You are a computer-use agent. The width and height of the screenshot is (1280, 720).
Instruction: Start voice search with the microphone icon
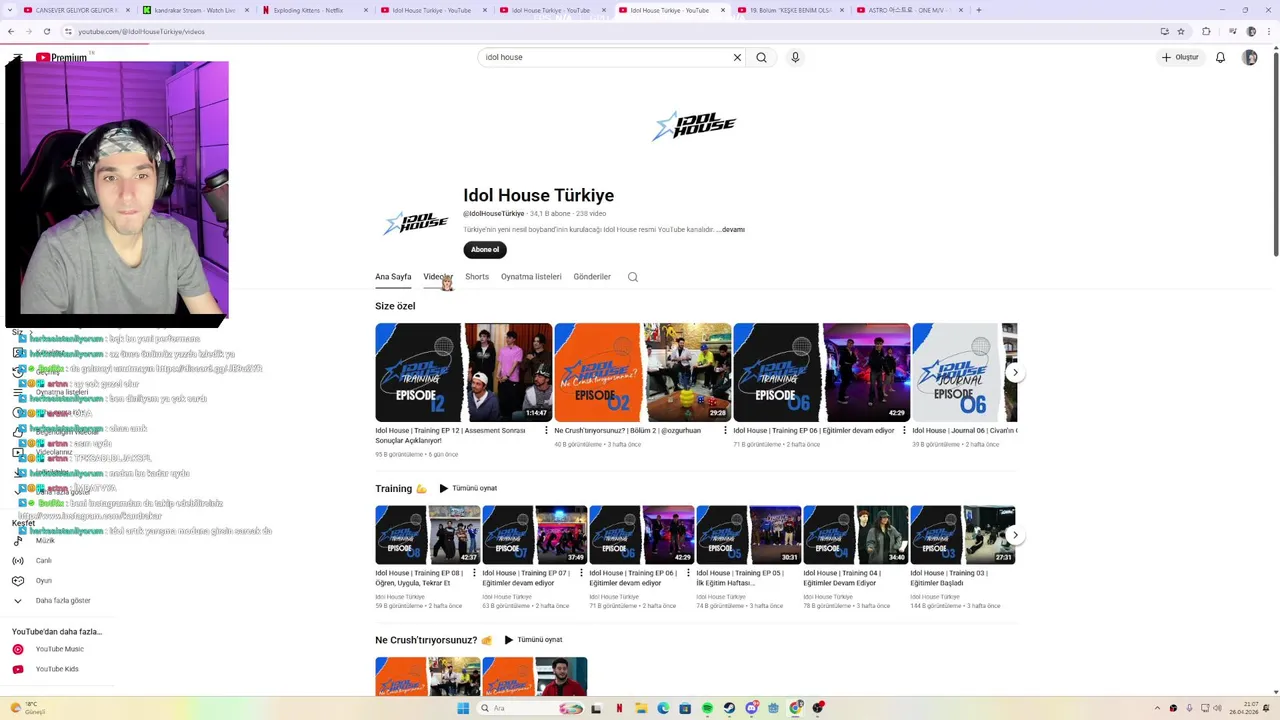click(795, 57)
